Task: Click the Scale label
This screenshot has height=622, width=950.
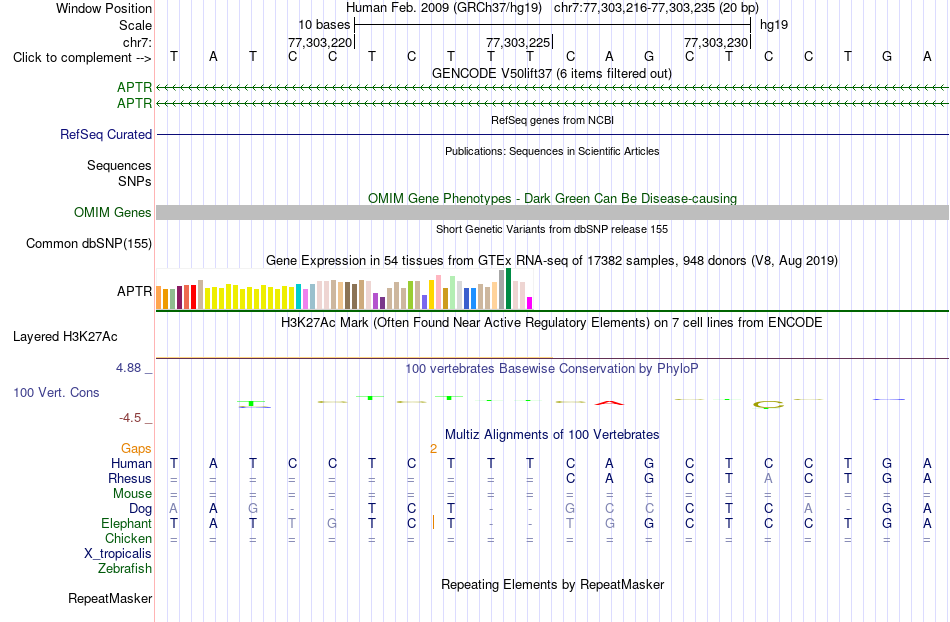Action: tap(136, 25)
